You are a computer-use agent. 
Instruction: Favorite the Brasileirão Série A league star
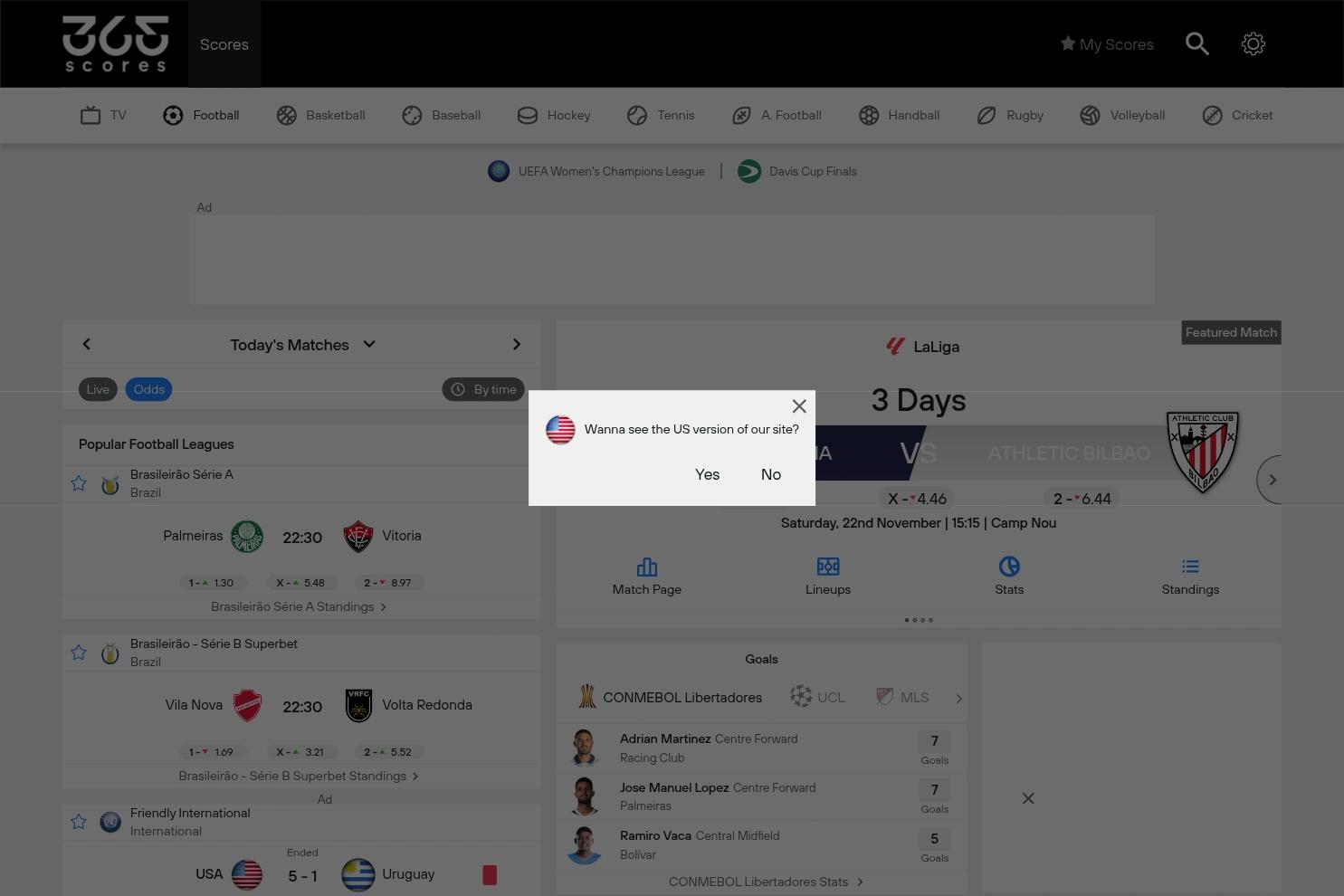coord(79,483)
